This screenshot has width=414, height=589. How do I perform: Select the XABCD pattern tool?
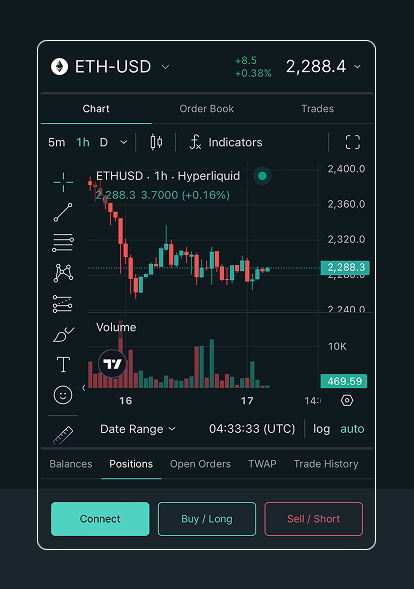pyautogui.click(x=63, y=273)
